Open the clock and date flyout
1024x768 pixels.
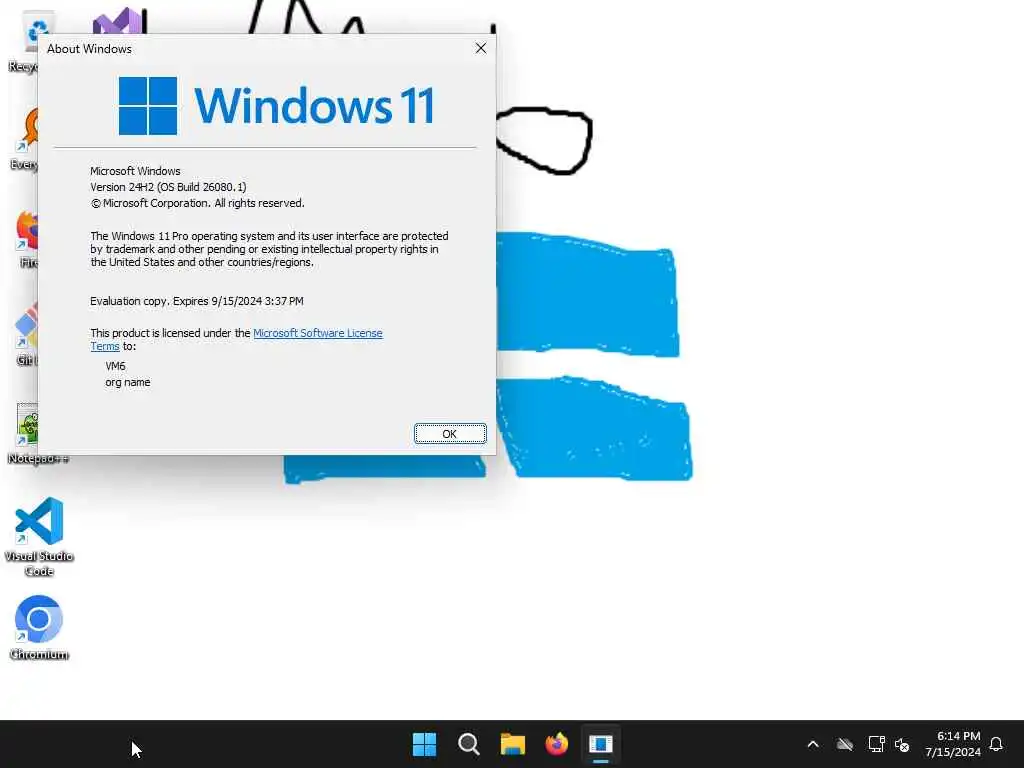[952, 744]
